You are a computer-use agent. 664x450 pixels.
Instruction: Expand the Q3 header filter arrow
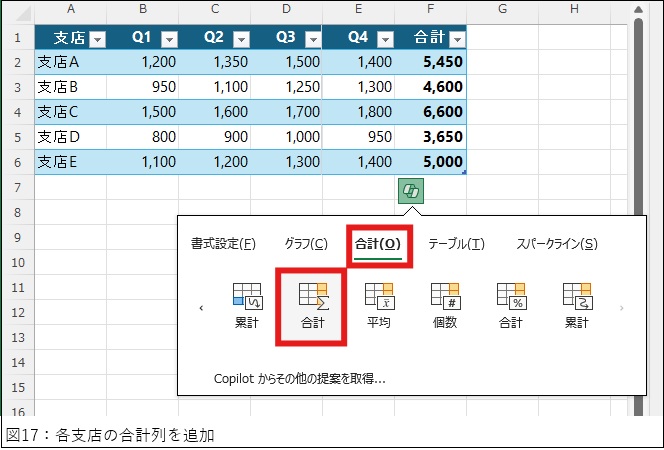(x=312, y=39)
